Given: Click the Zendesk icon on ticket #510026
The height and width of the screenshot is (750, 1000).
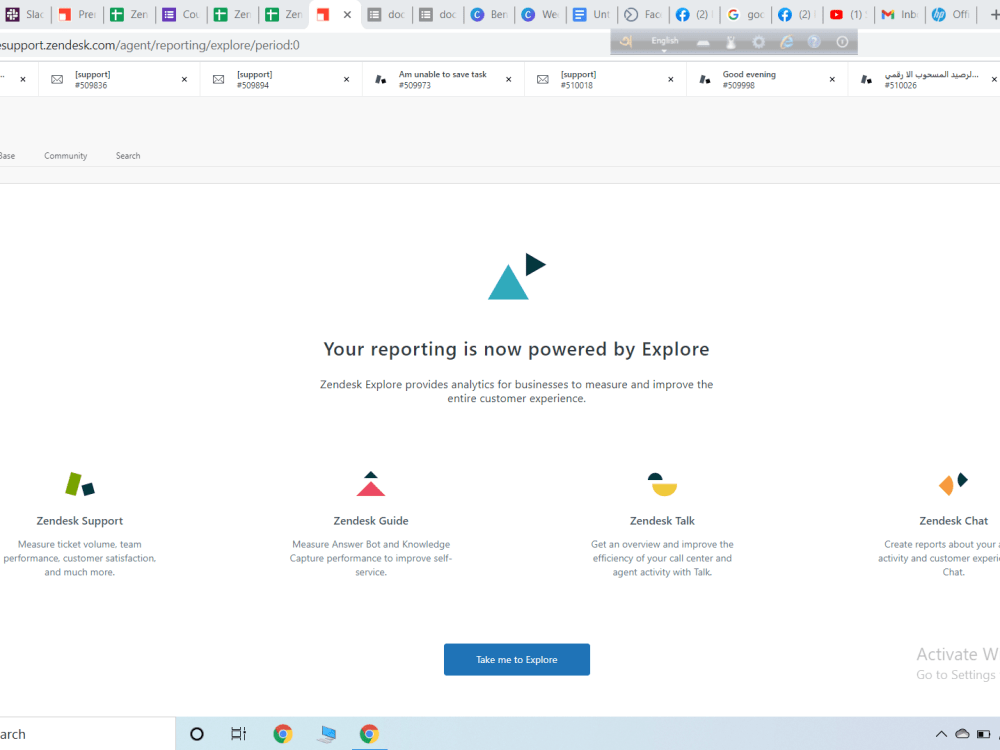Looking at the screenshot, I should click(x=866, y=80).
